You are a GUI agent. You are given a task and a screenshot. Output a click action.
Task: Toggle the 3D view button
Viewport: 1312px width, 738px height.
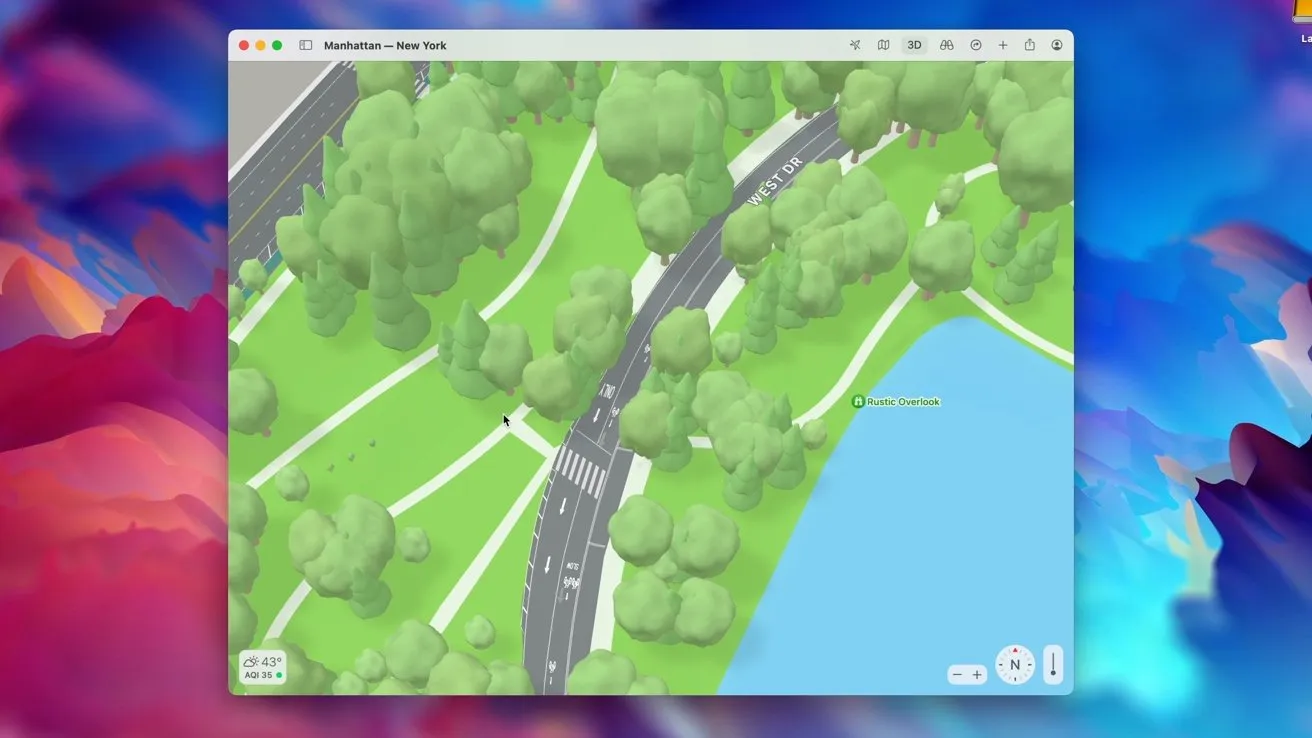(x=914, y=45)
